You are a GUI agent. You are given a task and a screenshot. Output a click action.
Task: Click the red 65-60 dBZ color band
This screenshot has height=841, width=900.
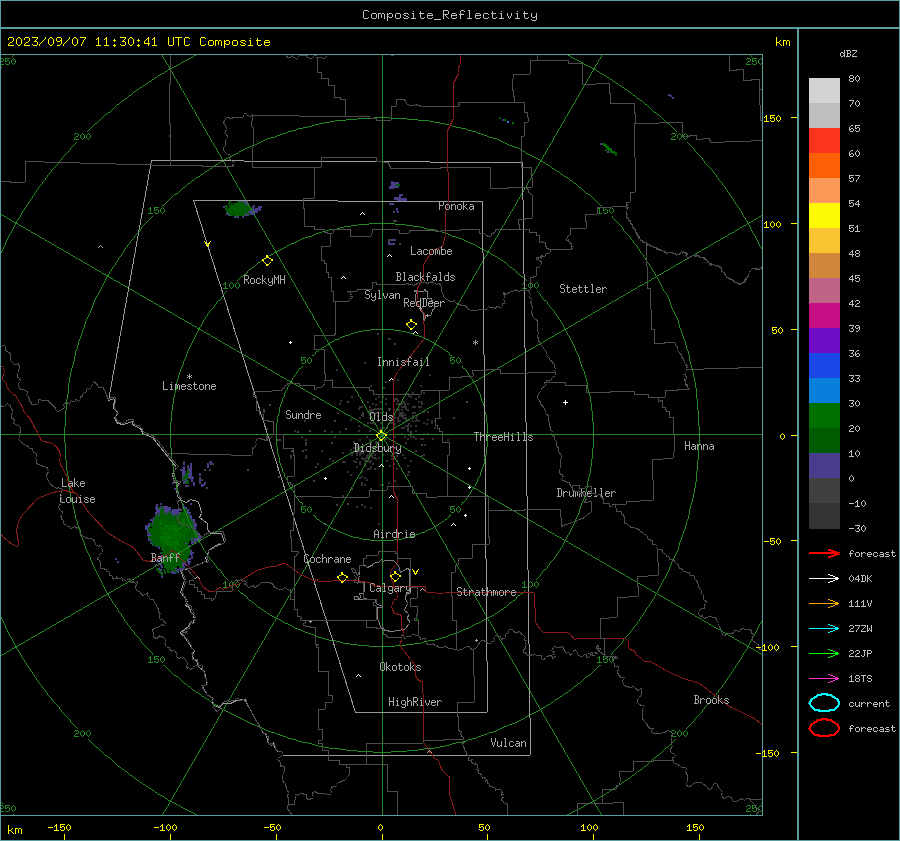point(824,141)
